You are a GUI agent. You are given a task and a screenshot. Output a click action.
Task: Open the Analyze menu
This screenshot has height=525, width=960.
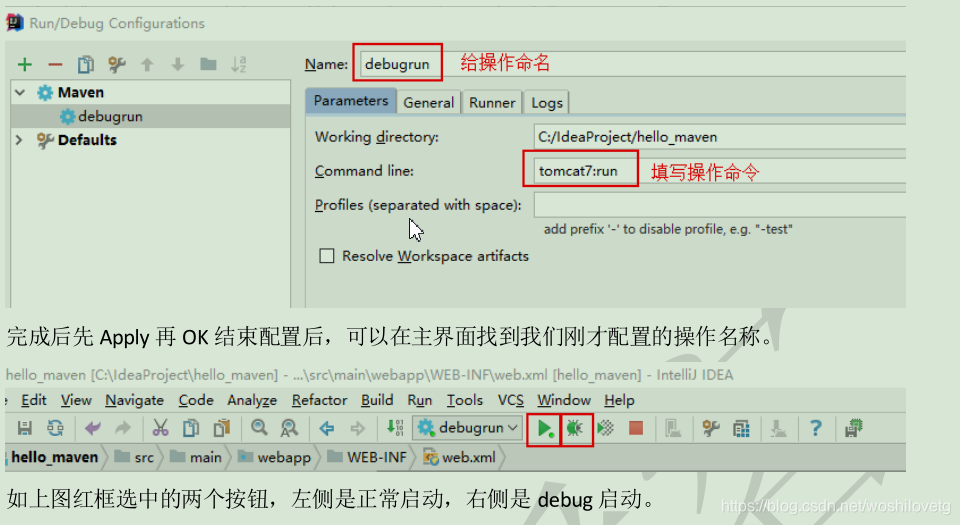252,400
